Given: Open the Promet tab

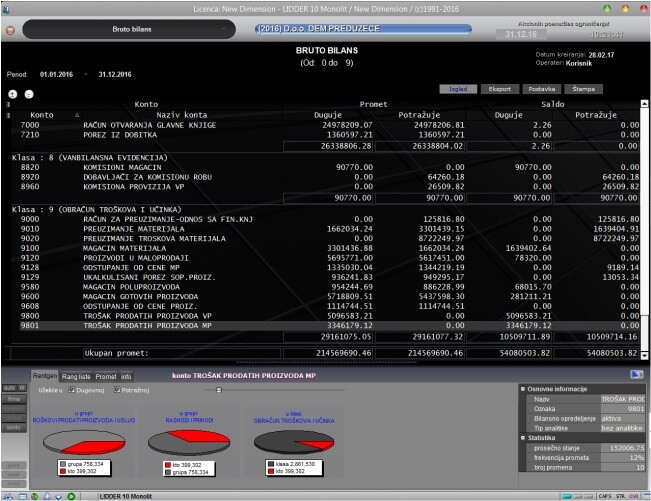Looking at the screenshot, I should click(106, 376).
